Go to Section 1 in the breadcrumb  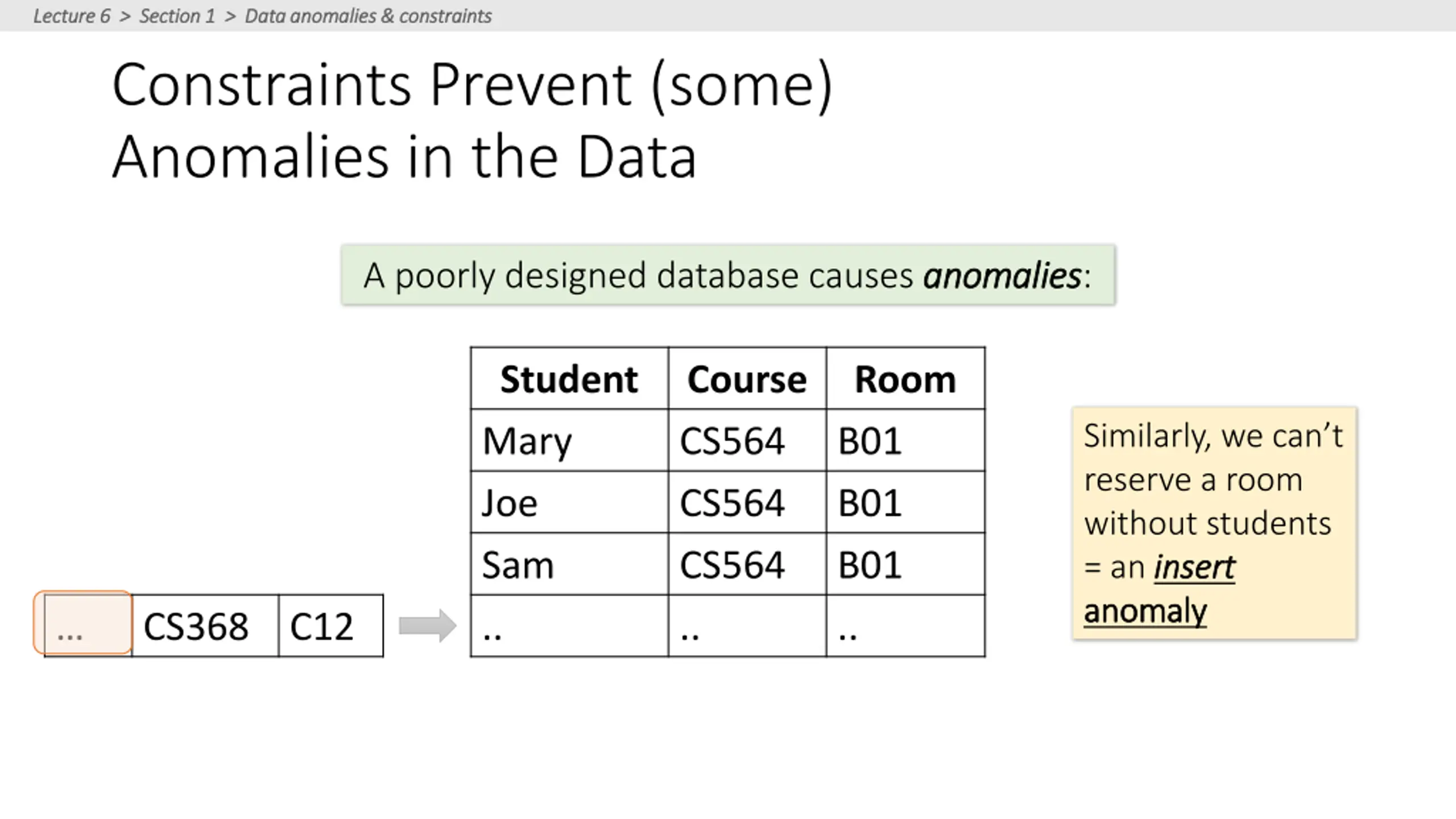177,16
